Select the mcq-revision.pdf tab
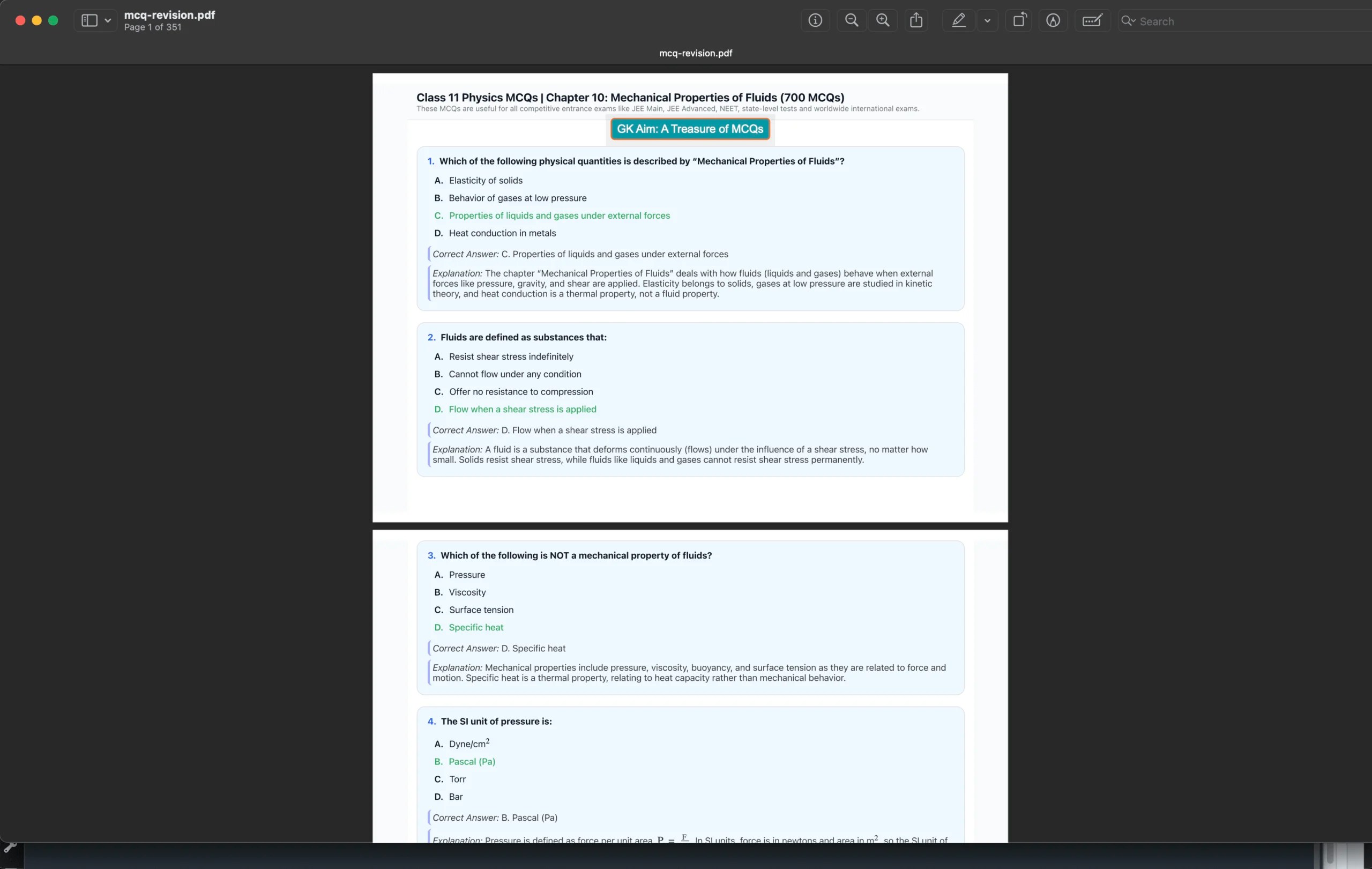Viewport: 1372px width, 869px height. tap(695, 53)
